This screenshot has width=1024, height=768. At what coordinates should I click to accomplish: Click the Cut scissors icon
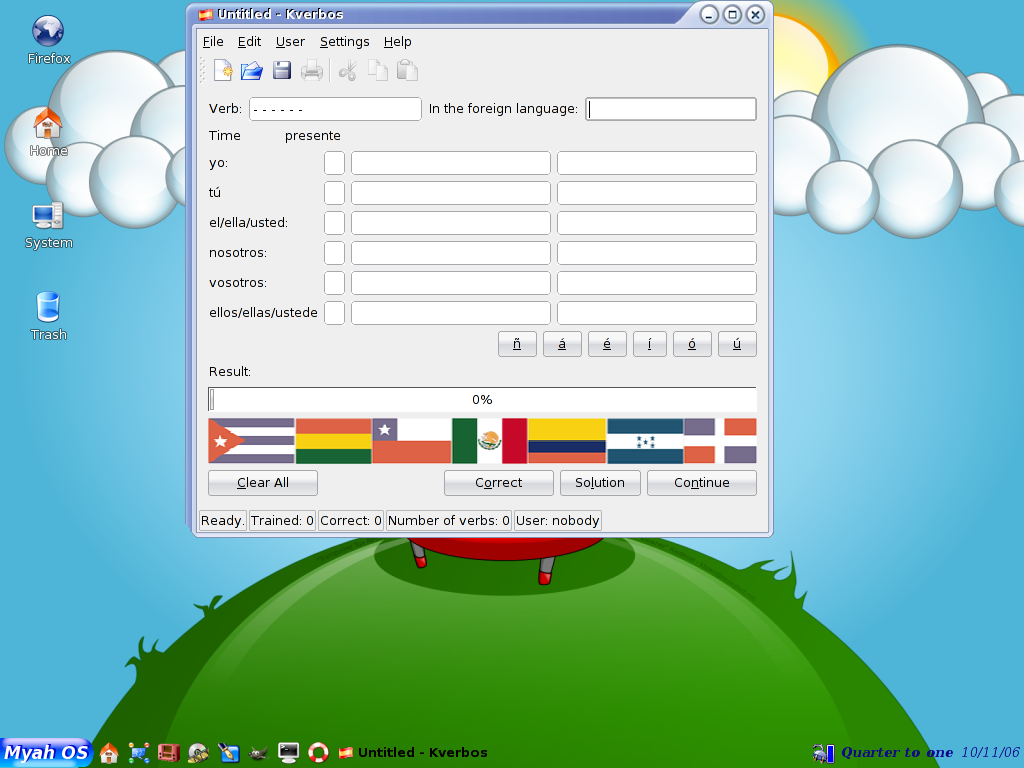[x=348, y=71]
